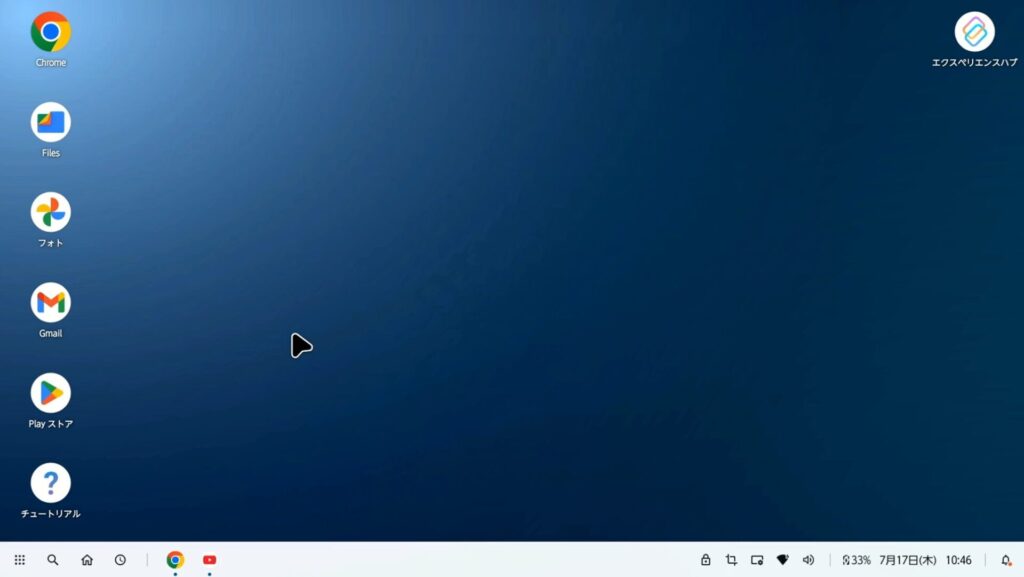Screen dimensions: 1024x577
Task: Check battery status showing 33%
Action: (856, 560)
